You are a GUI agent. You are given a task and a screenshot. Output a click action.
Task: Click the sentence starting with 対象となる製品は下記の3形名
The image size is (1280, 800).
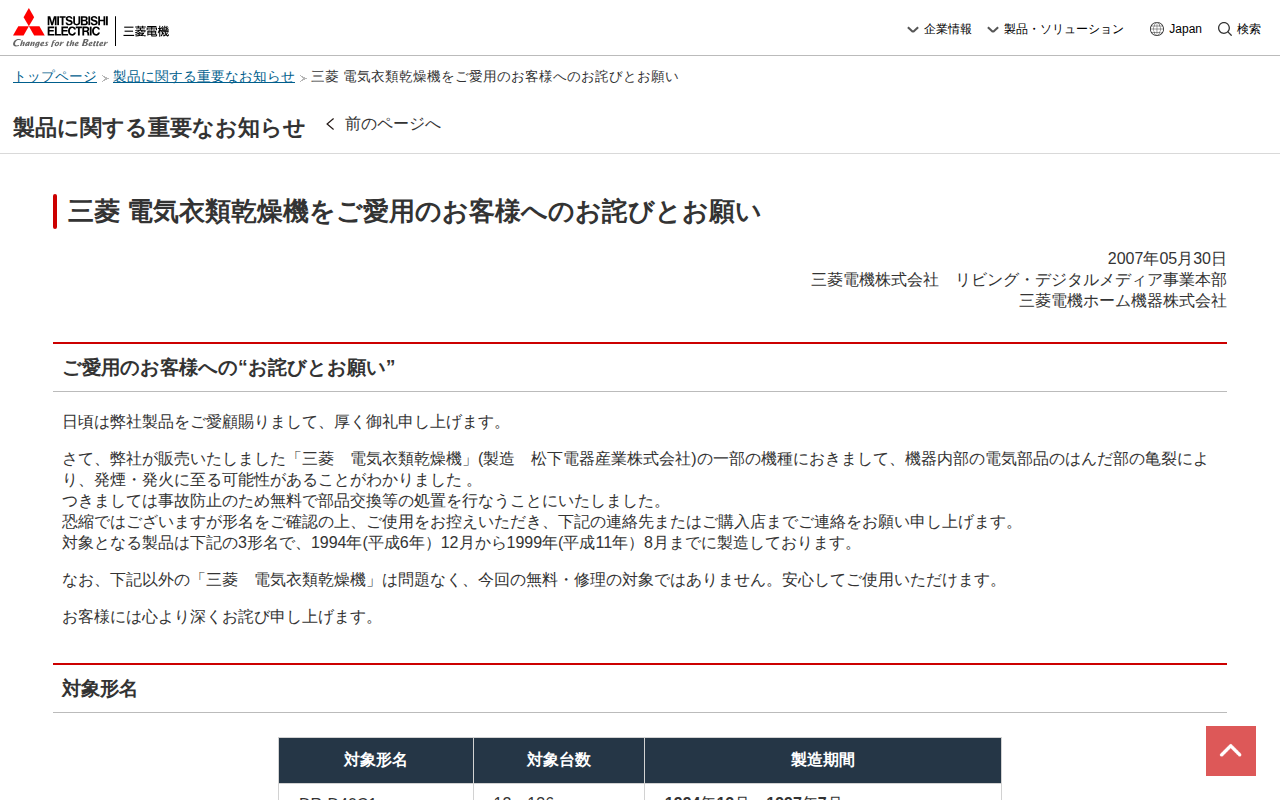tap(460, 544)
